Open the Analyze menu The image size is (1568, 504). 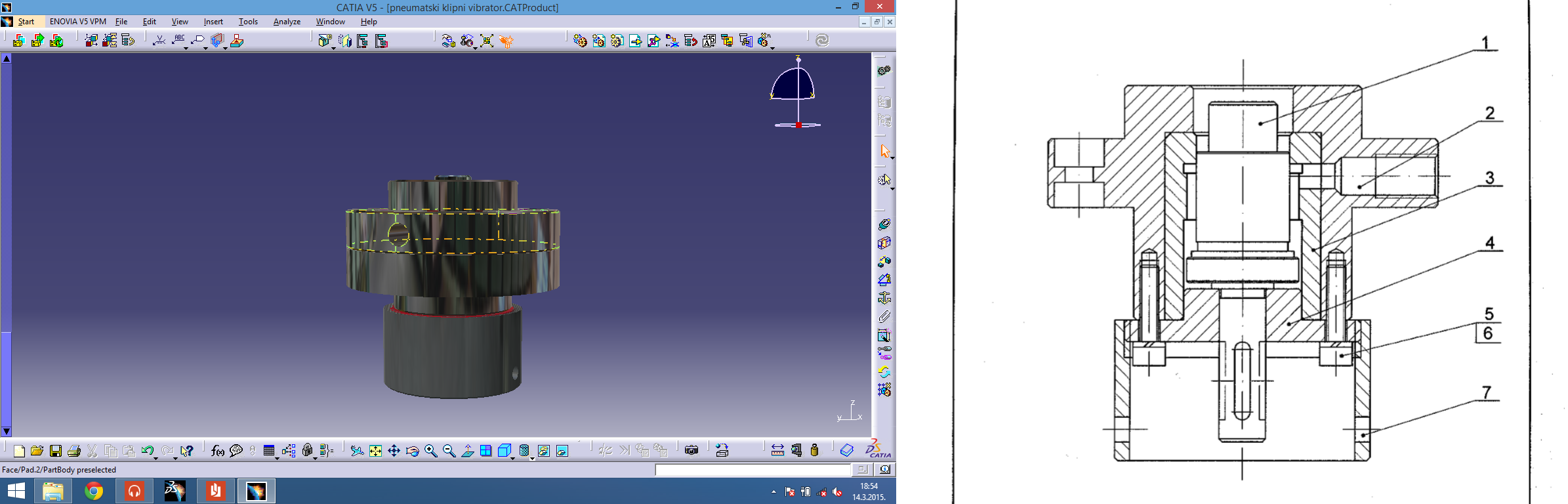point(287,22)
